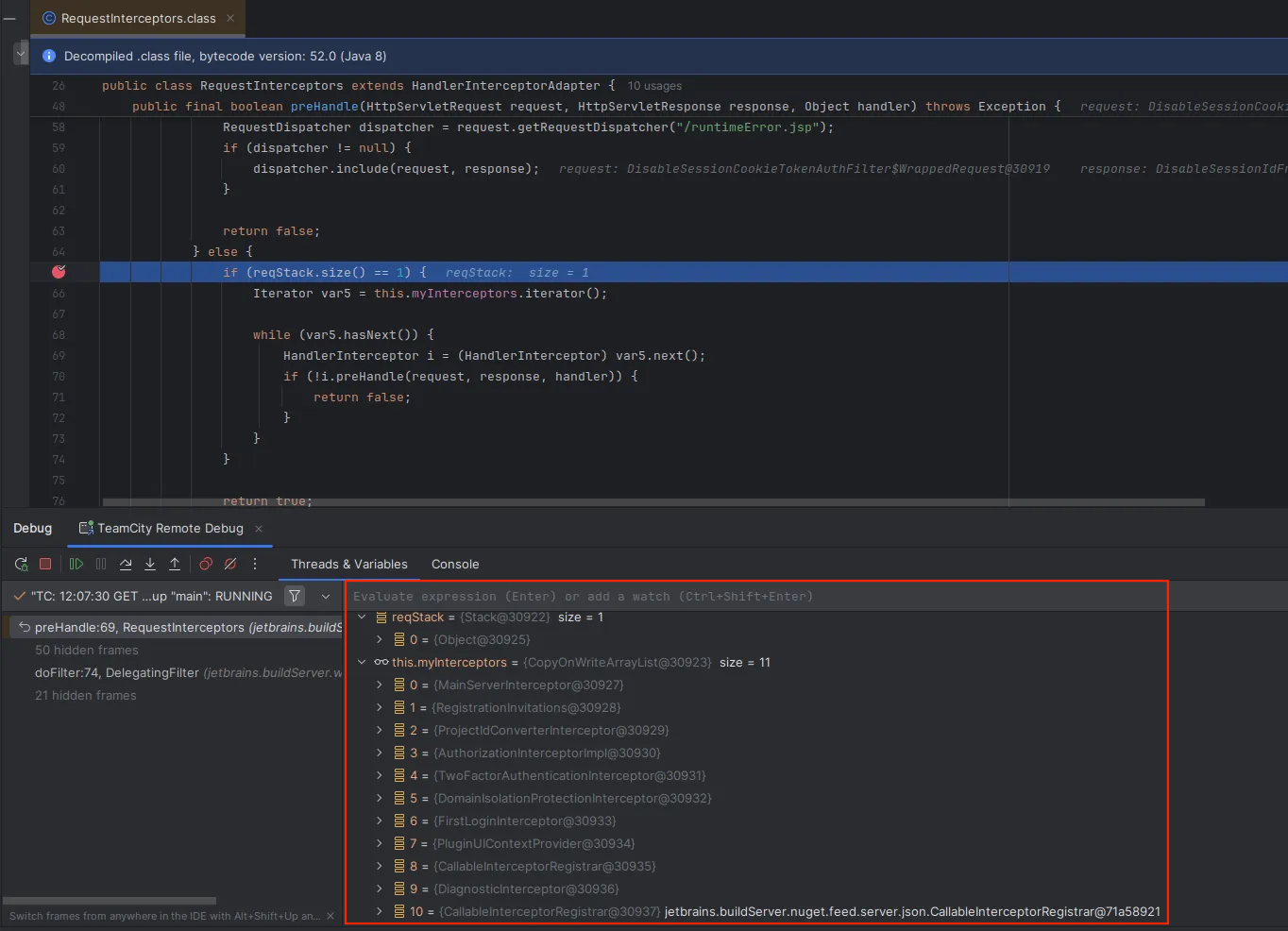Expand DiagnosticInterceptor@30936 entry
The image size is (1288, 931).
click(380, 889)
